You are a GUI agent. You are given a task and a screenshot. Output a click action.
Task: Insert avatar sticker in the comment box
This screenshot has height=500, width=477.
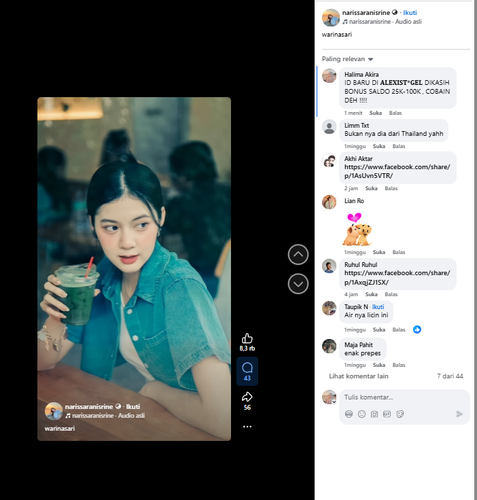[349, 414]
